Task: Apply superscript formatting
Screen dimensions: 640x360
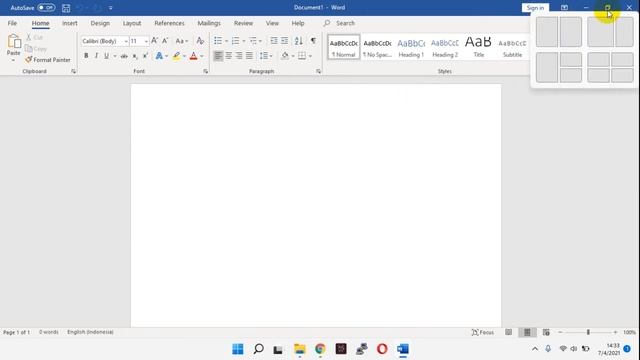Action: (145, 56)
